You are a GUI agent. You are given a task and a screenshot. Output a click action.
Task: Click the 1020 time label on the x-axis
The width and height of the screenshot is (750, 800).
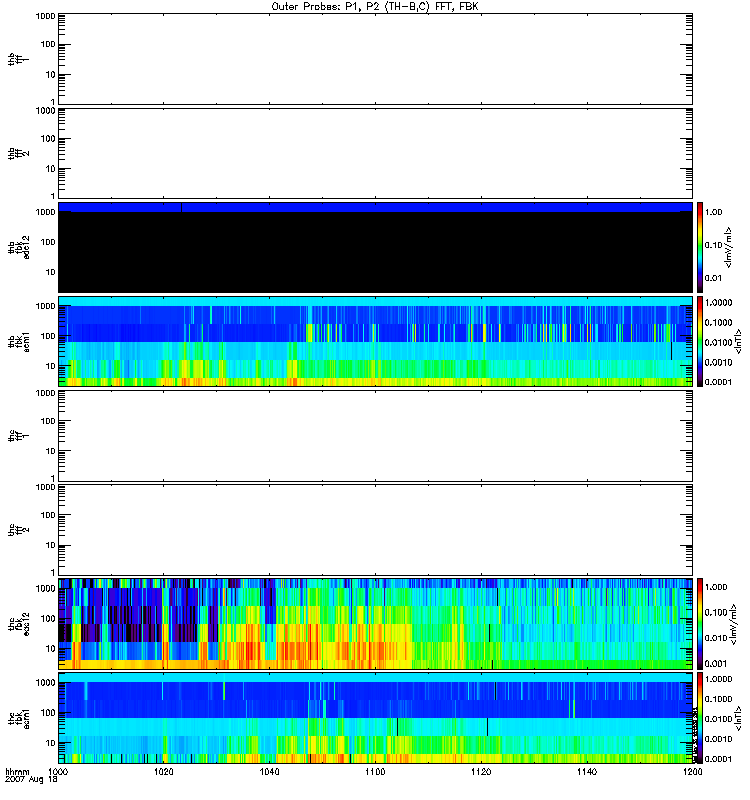(x=165, y=773)
